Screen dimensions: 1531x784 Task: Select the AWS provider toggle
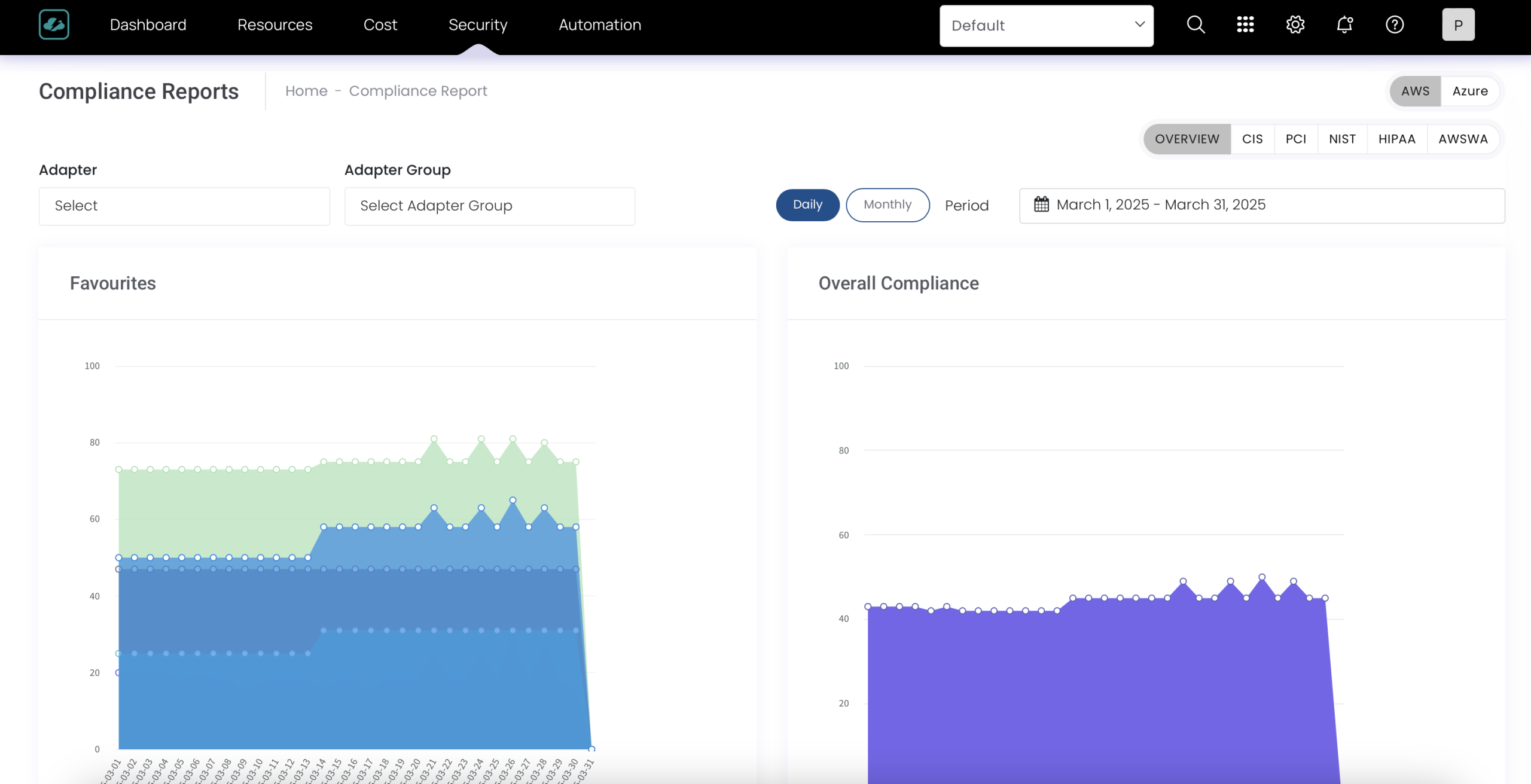click(x=1415, y=91)
